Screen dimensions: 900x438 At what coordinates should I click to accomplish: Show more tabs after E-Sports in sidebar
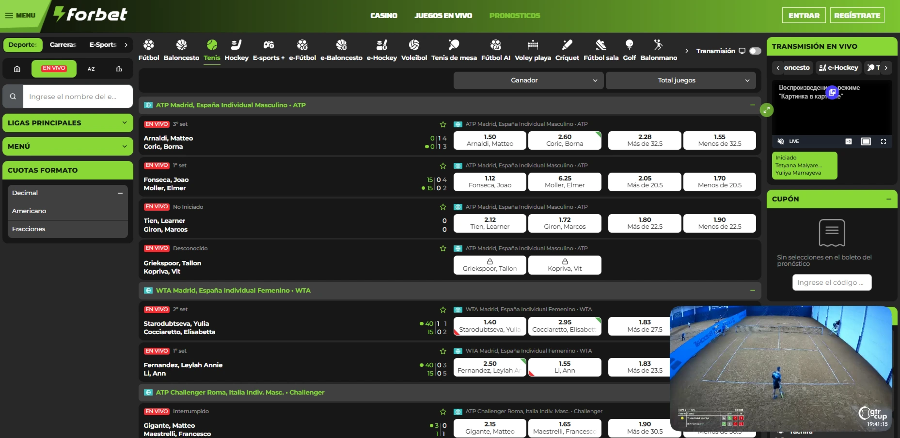click(x=126, y=45)
